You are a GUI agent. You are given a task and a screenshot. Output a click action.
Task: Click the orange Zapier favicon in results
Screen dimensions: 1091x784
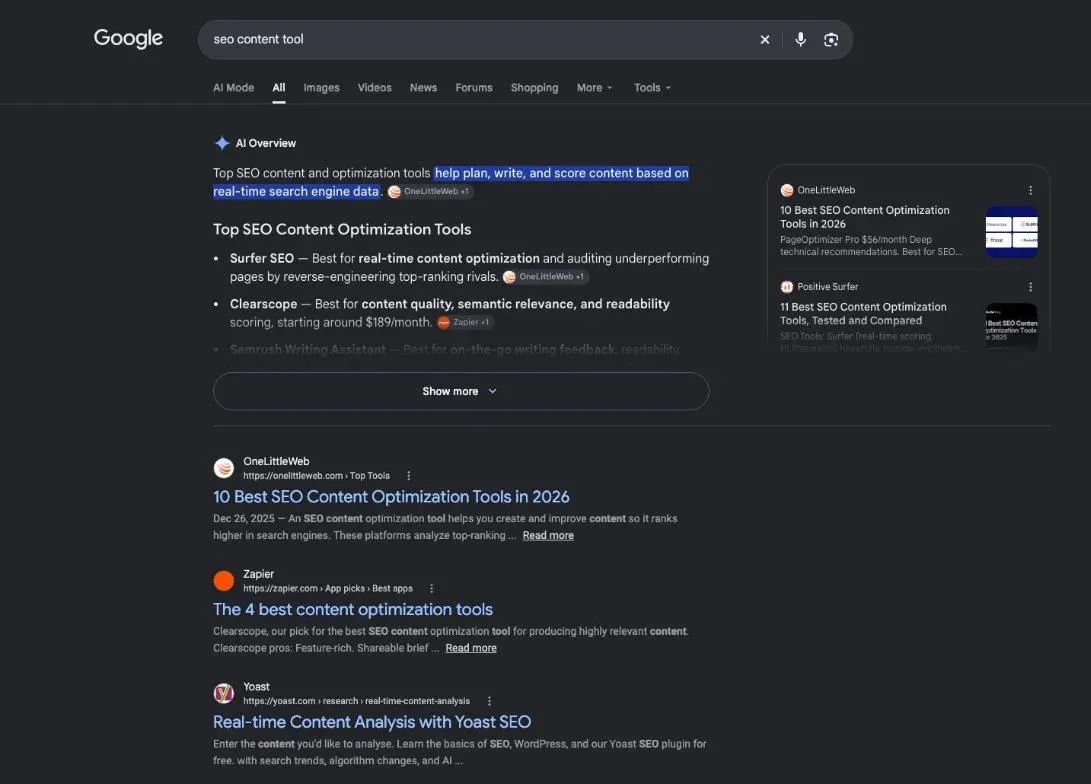(223, 581)
